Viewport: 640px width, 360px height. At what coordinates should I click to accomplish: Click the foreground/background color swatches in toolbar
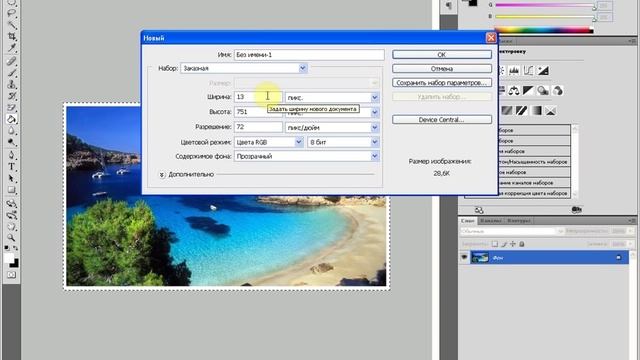coord(11,260)
